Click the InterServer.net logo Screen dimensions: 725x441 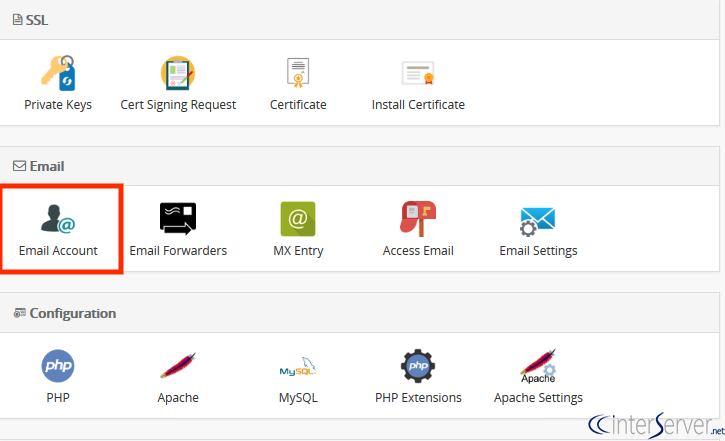coord(654,423)
